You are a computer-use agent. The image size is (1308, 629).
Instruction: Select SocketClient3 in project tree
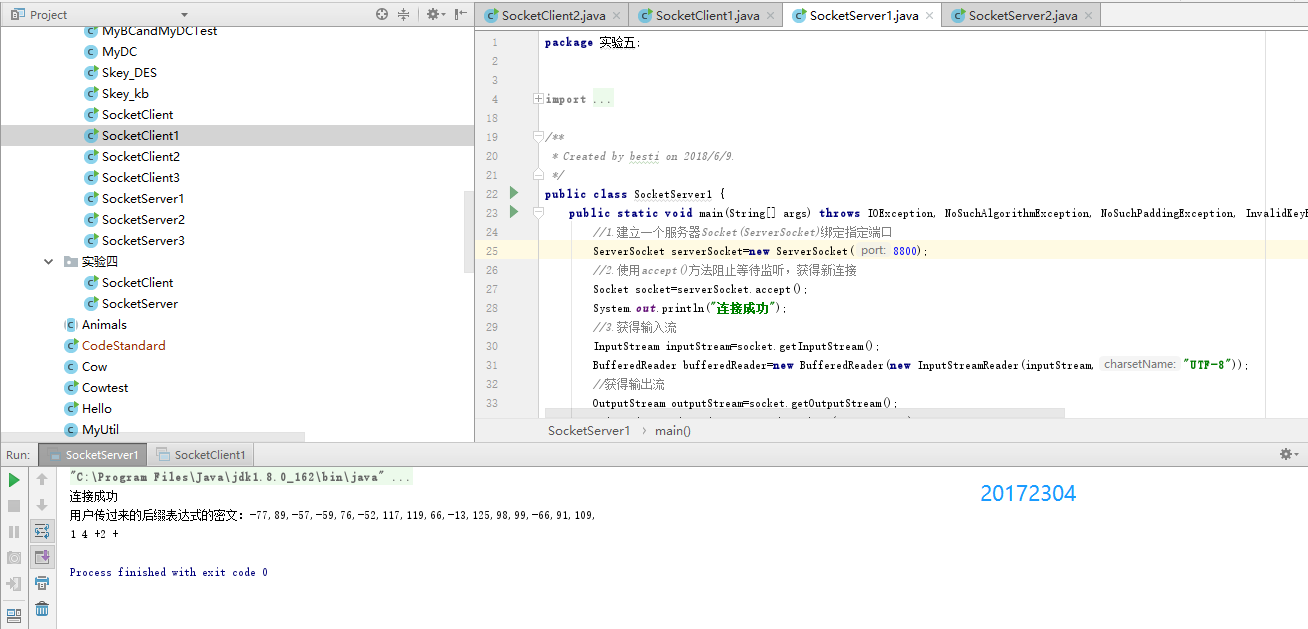(x=141, y=177)
